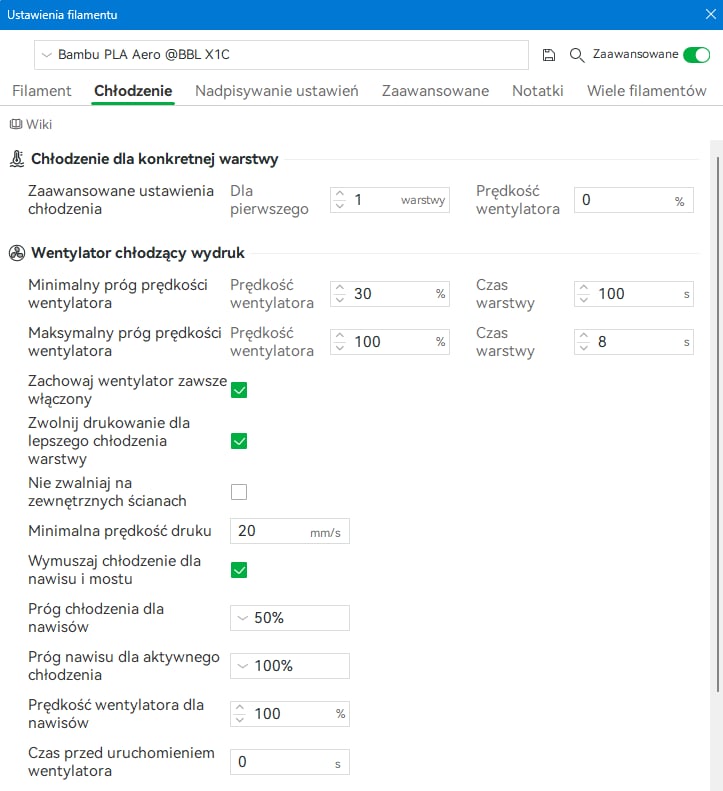The height and width of the screenshot is (791, 723).
Task: Go to the Notatki tab
Action: pos(537,91)
